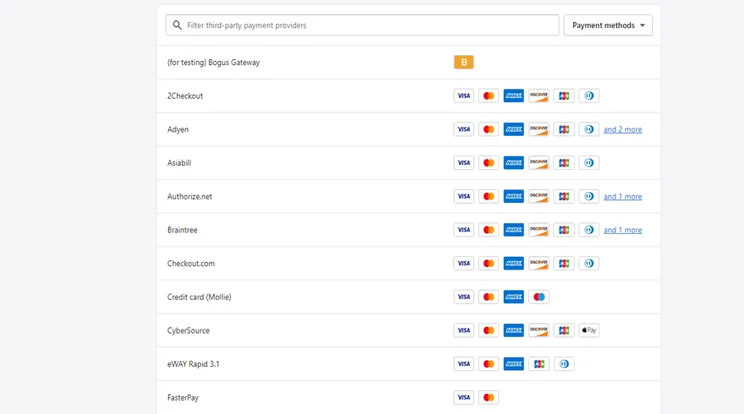The width and height of the screenshot is (744, 414).
Task: Click the Visa icon in FasterPay row
Action: pos(464,397)
